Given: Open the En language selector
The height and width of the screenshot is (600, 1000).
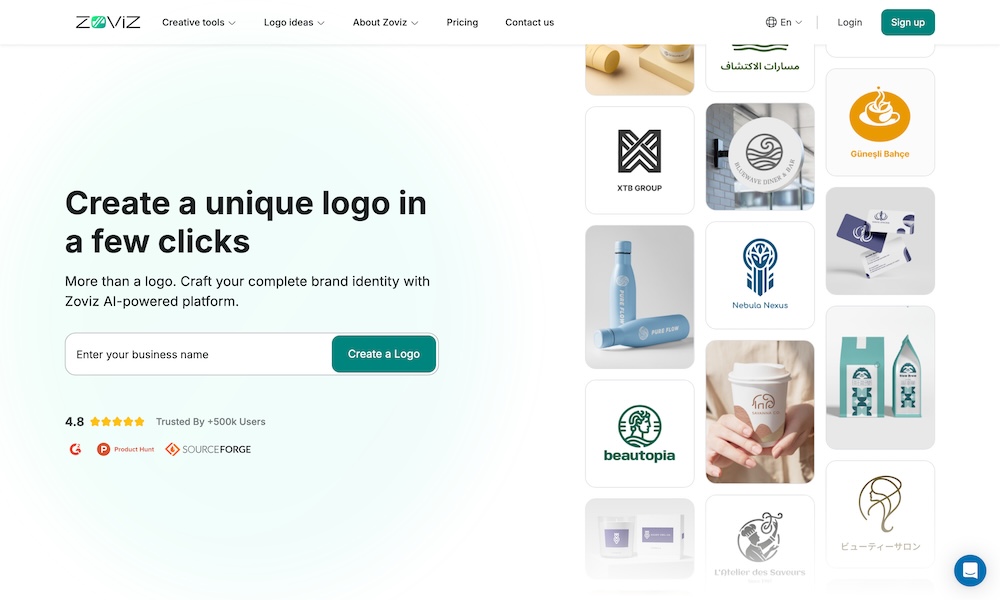Looking at the screenshot, I should coord(784,22).
